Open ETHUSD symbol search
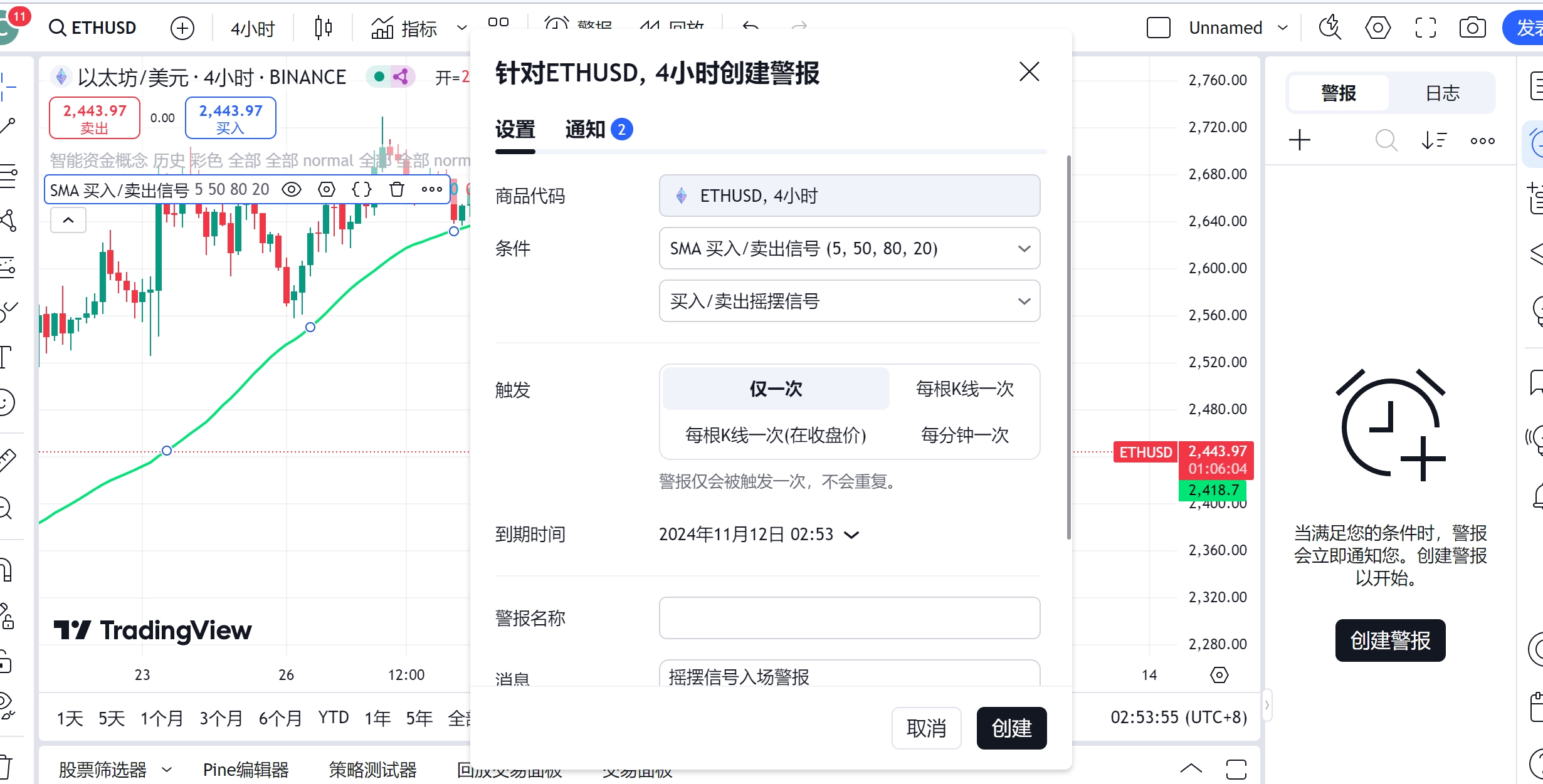1543x784 pixels. point(92,28)
